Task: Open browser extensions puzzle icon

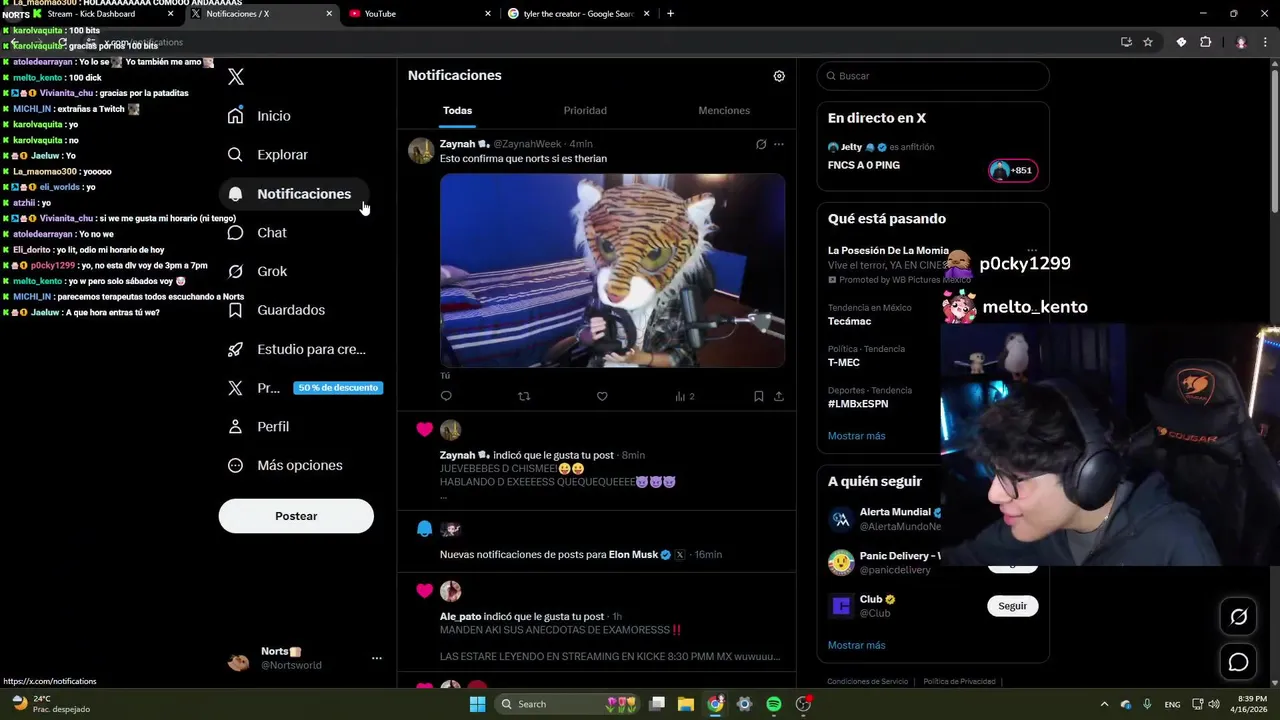Action: [1205, 42]
